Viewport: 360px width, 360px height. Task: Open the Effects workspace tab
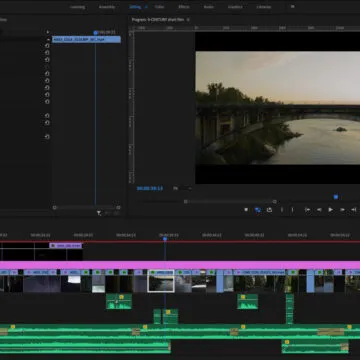pos(184,7)
